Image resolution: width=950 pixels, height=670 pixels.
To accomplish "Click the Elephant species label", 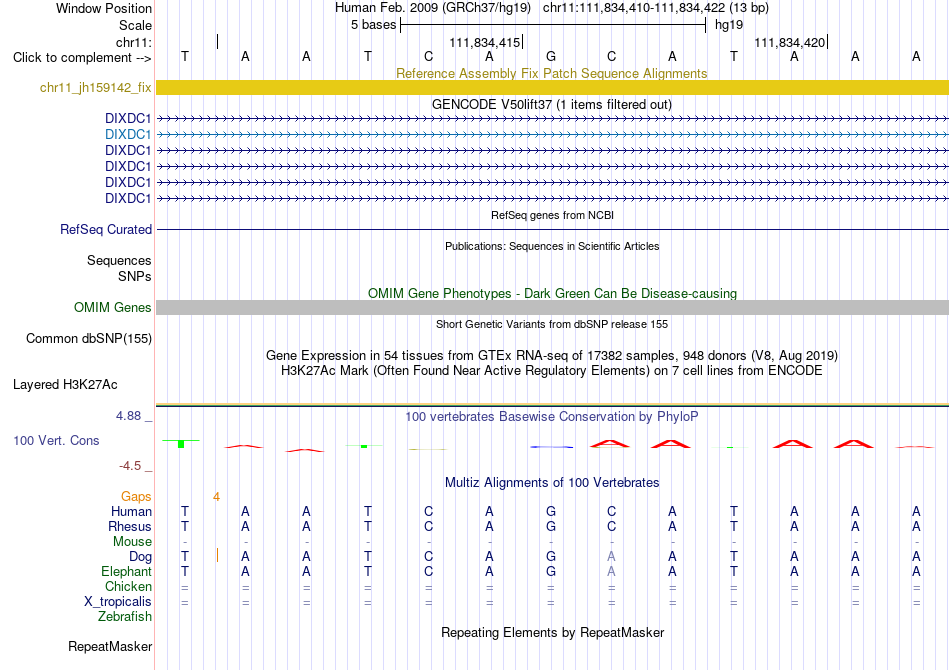I will (x=126, y=571).
